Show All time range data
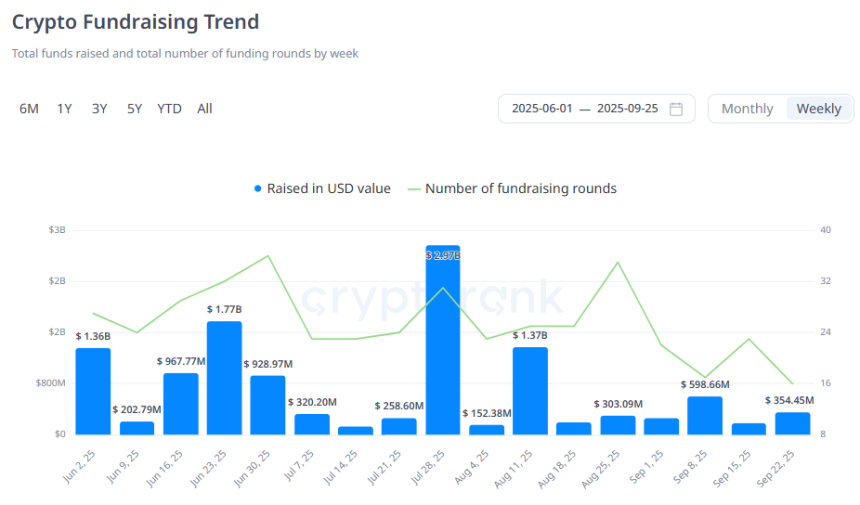860x505 pixels. 205,108
